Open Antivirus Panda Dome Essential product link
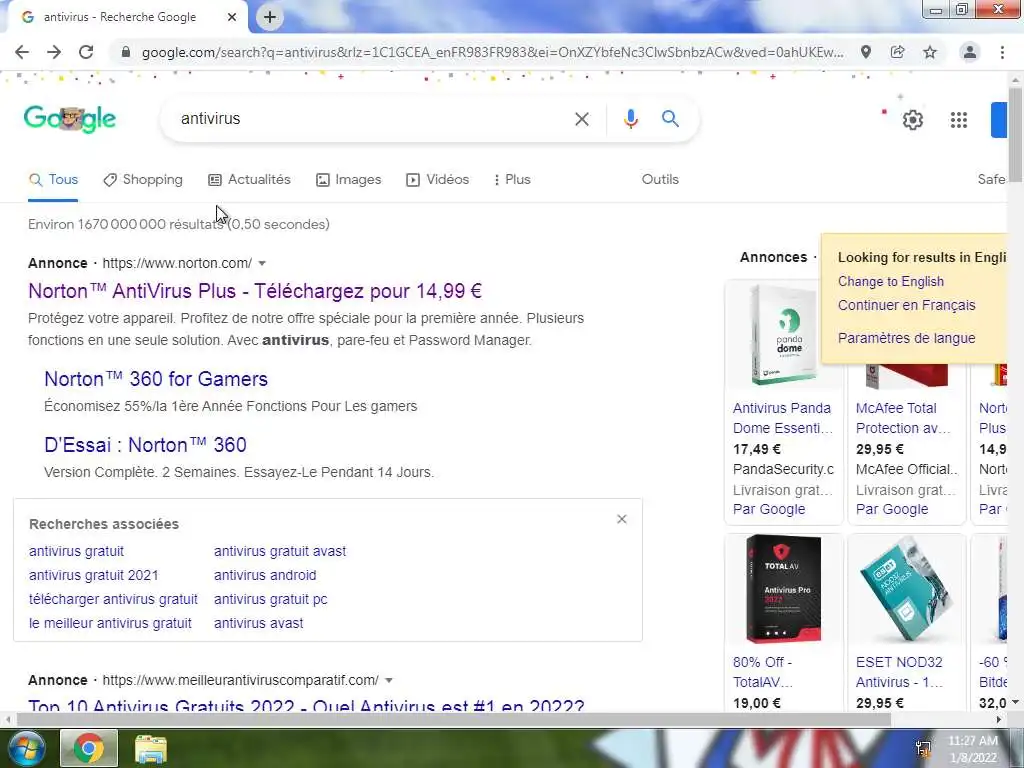 pos(782,418)
